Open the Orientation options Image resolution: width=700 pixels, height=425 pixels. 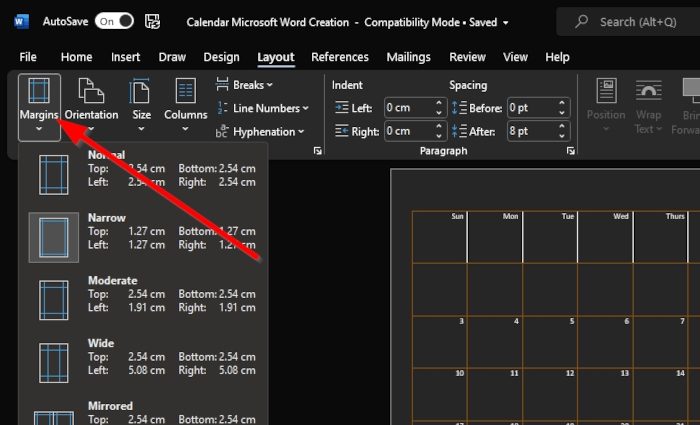click(x=92, y=107)
